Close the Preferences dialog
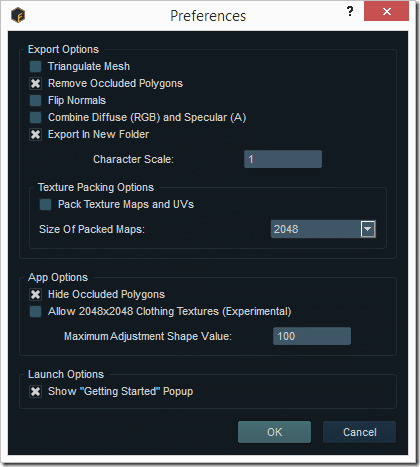The image size is (420, 467). [386, 12]
